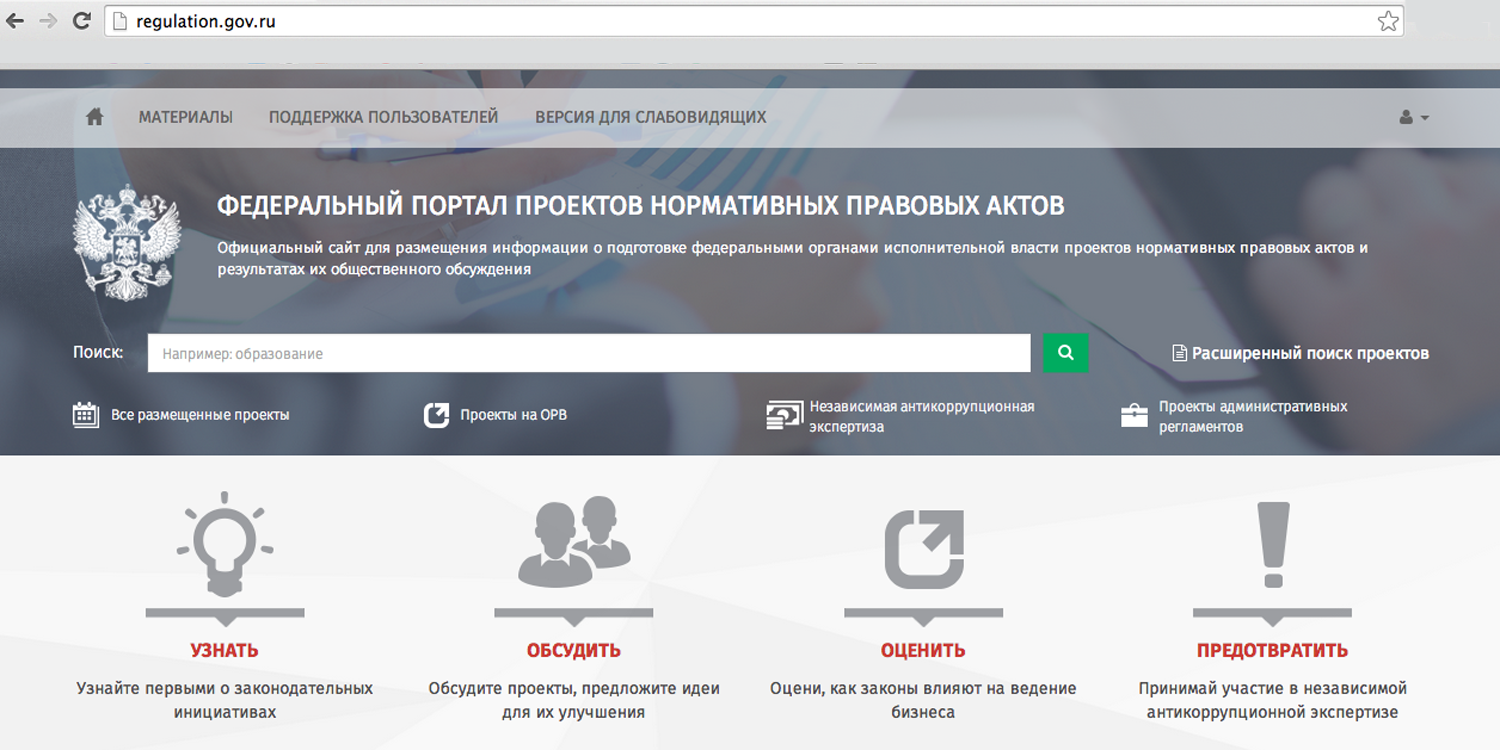The image size is (1500, 750).
Task: Focus the search field 'Например: образование'
Action: click(x=589, y=353)
